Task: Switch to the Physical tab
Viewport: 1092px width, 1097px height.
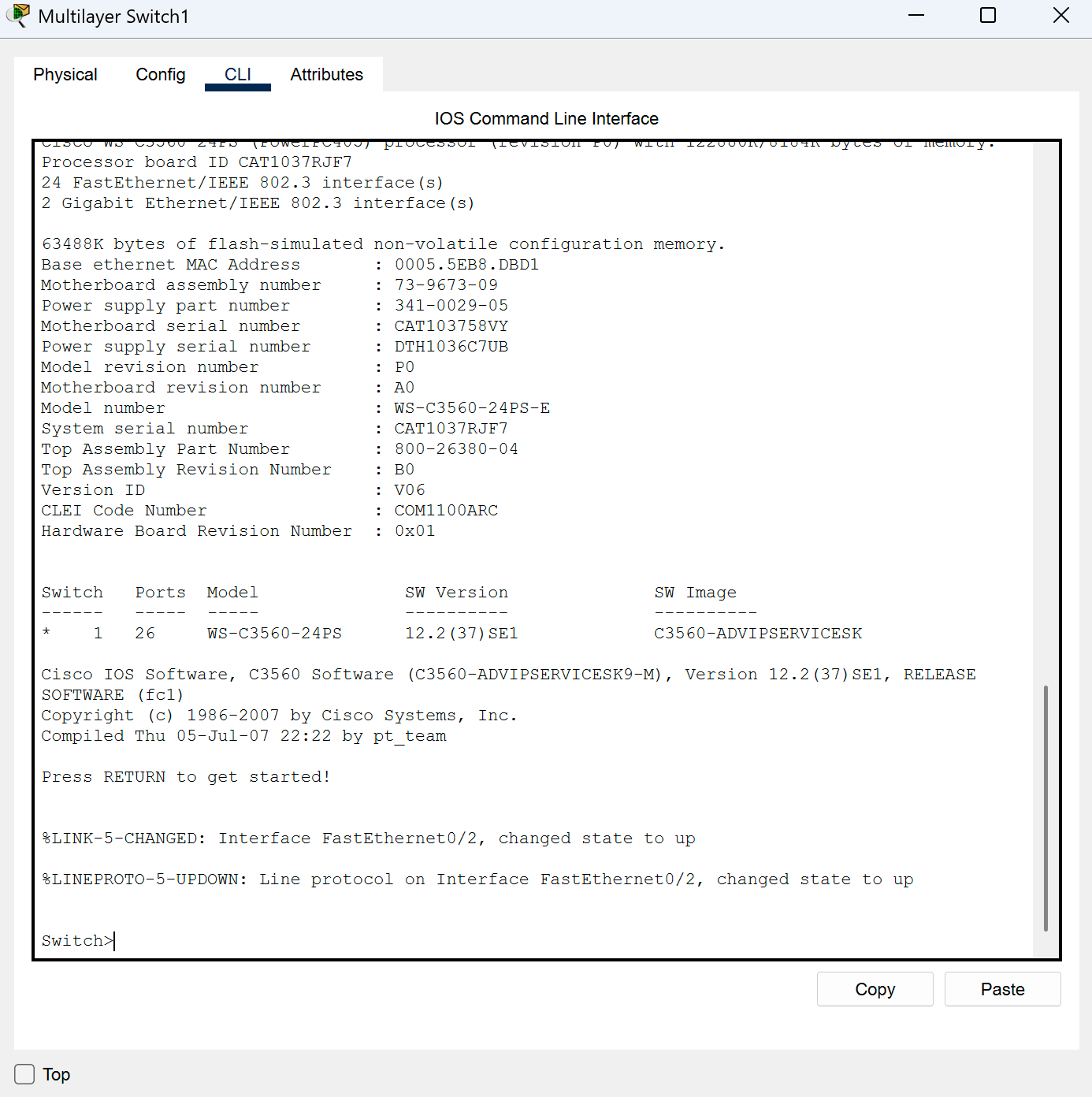Action: (65, 75)
